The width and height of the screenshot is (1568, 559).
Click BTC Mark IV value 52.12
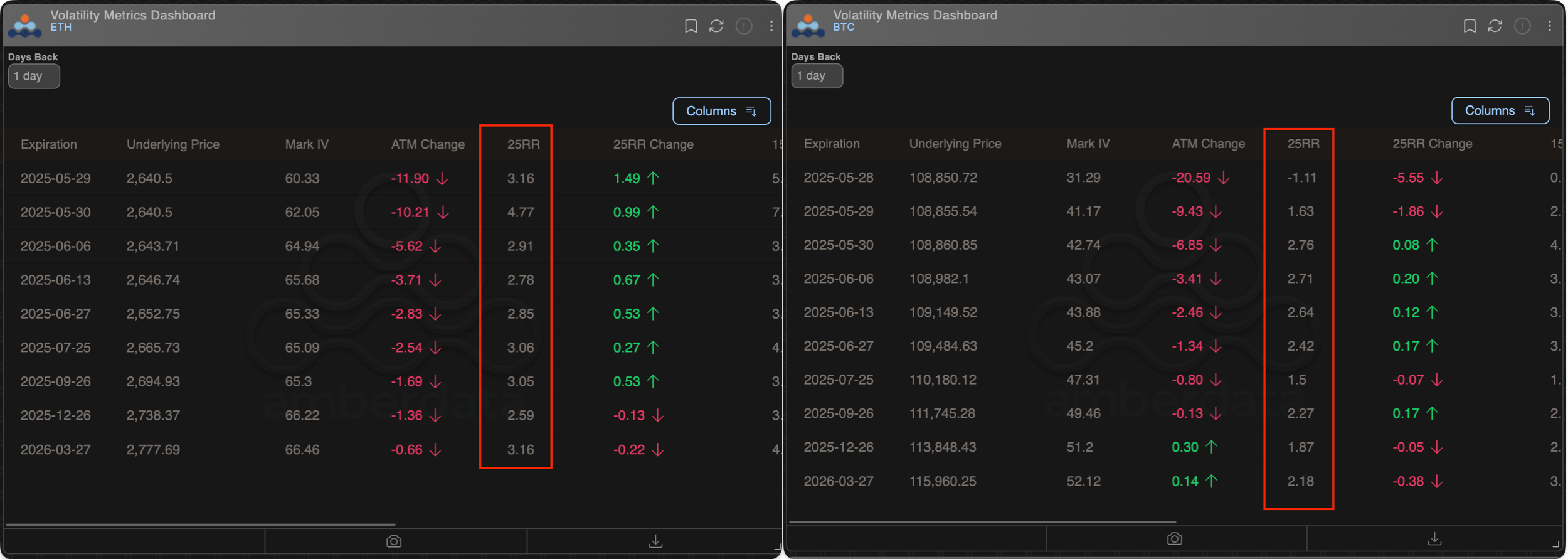[x=1084, y=482]
